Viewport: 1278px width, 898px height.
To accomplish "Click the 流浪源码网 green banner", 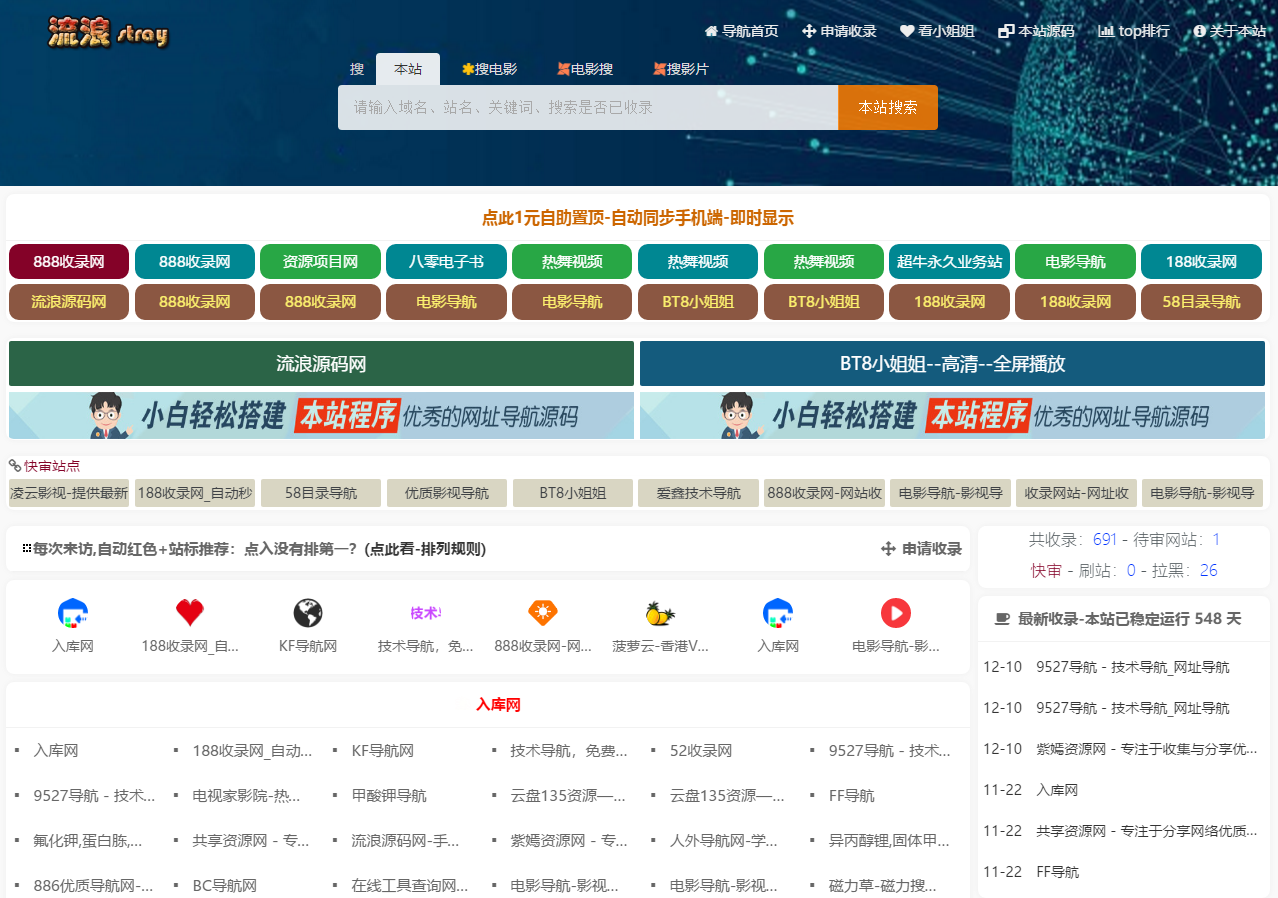I will 321,364.
